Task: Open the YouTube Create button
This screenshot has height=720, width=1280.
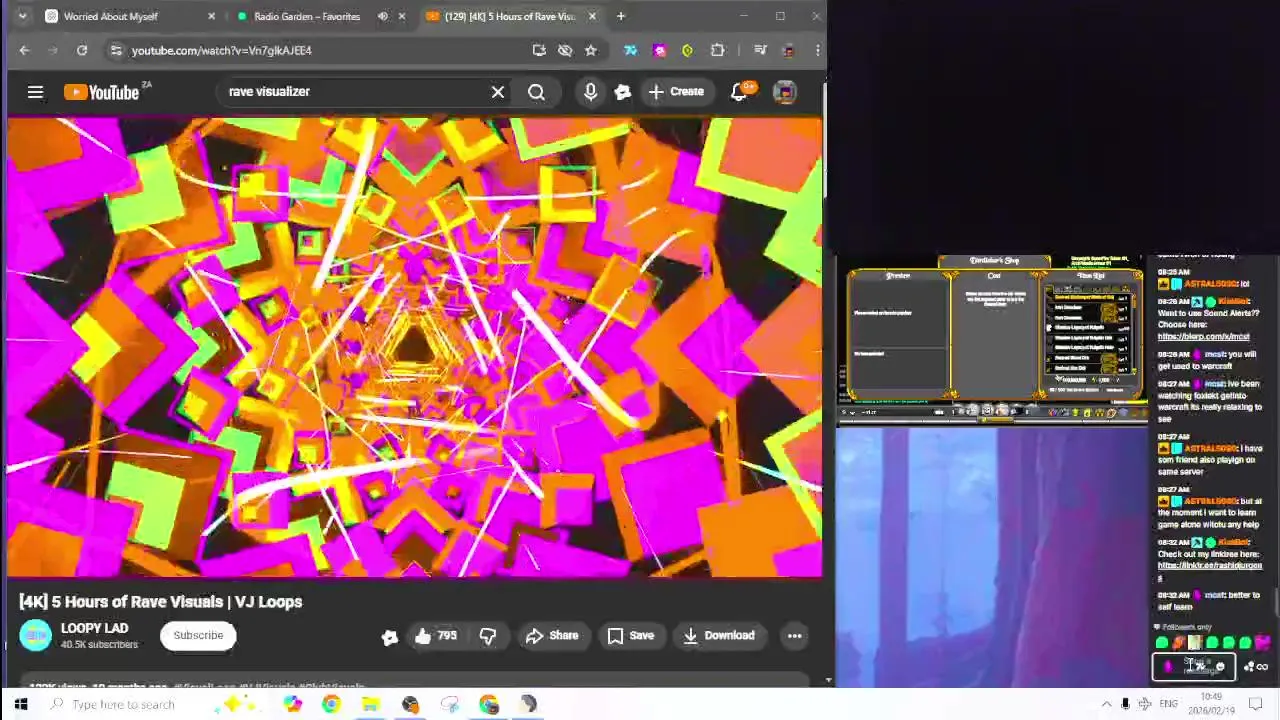Action: (x=676, y=92)
